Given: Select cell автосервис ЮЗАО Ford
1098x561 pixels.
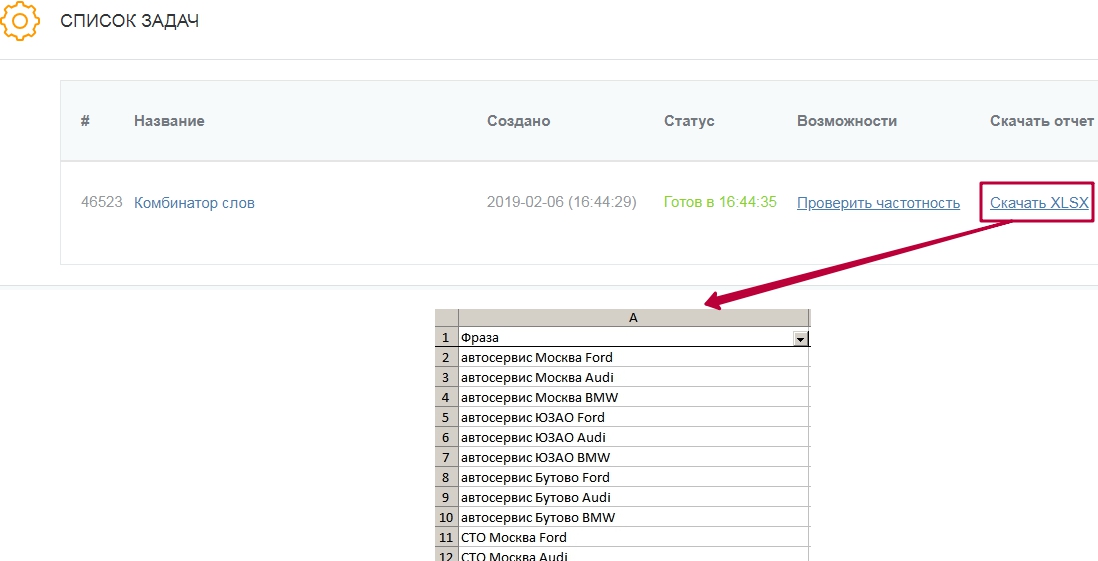Looking at the screenshot, I should [633, 417].
